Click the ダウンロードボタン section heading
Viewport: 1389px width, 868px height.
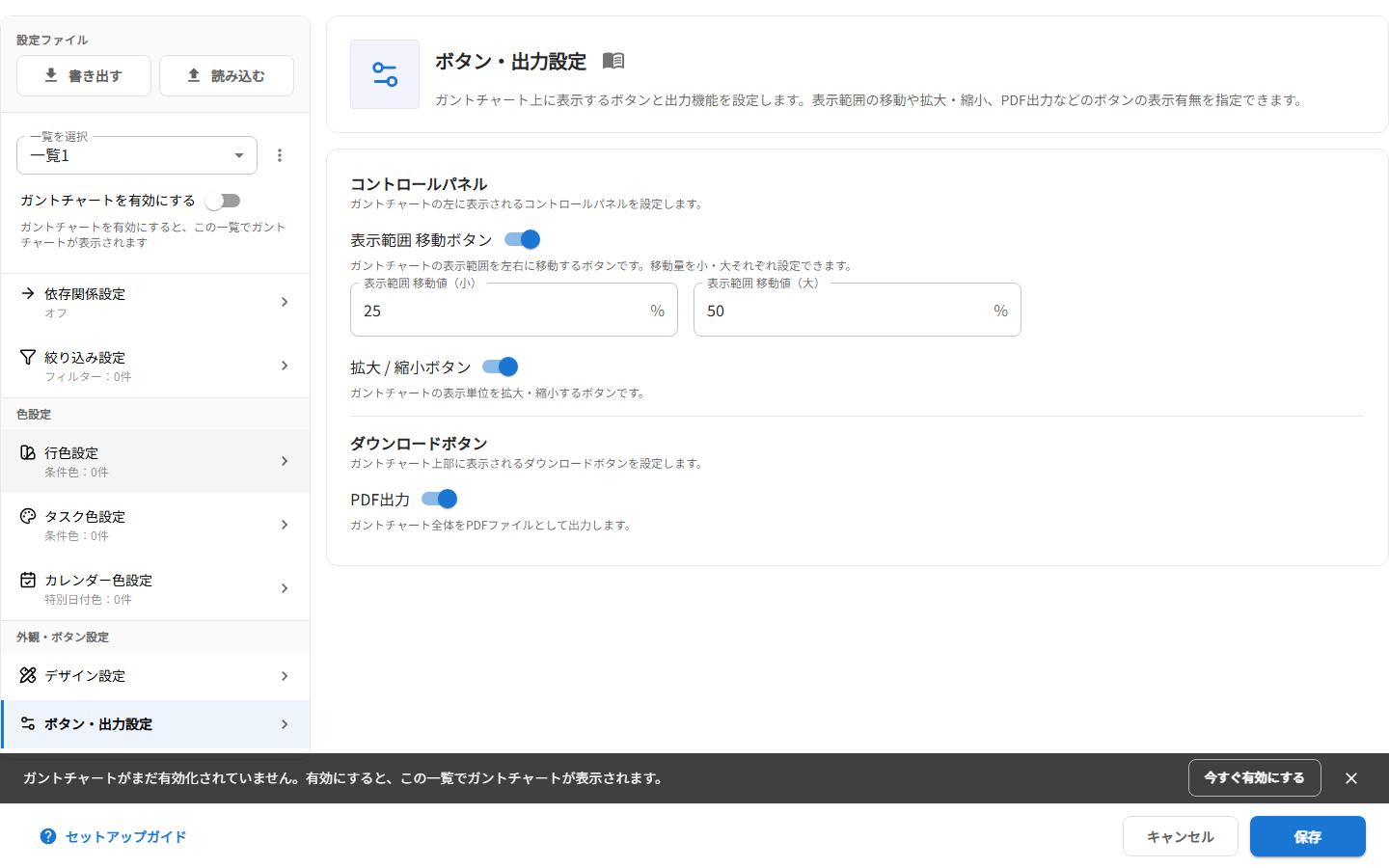419,443
